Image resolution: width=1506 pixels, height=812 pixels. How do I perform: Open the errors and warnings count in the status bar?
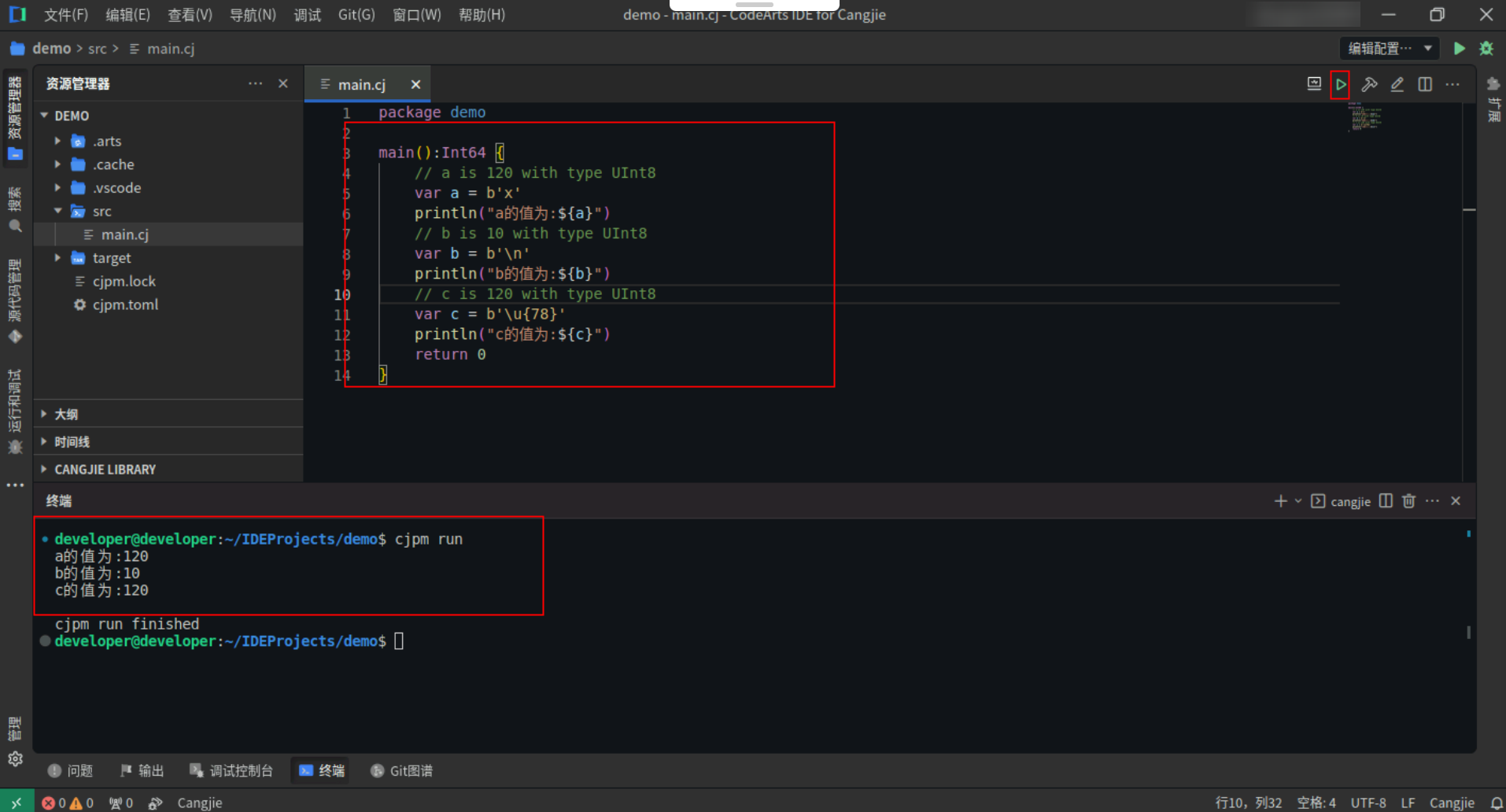(x=68, y=803)
